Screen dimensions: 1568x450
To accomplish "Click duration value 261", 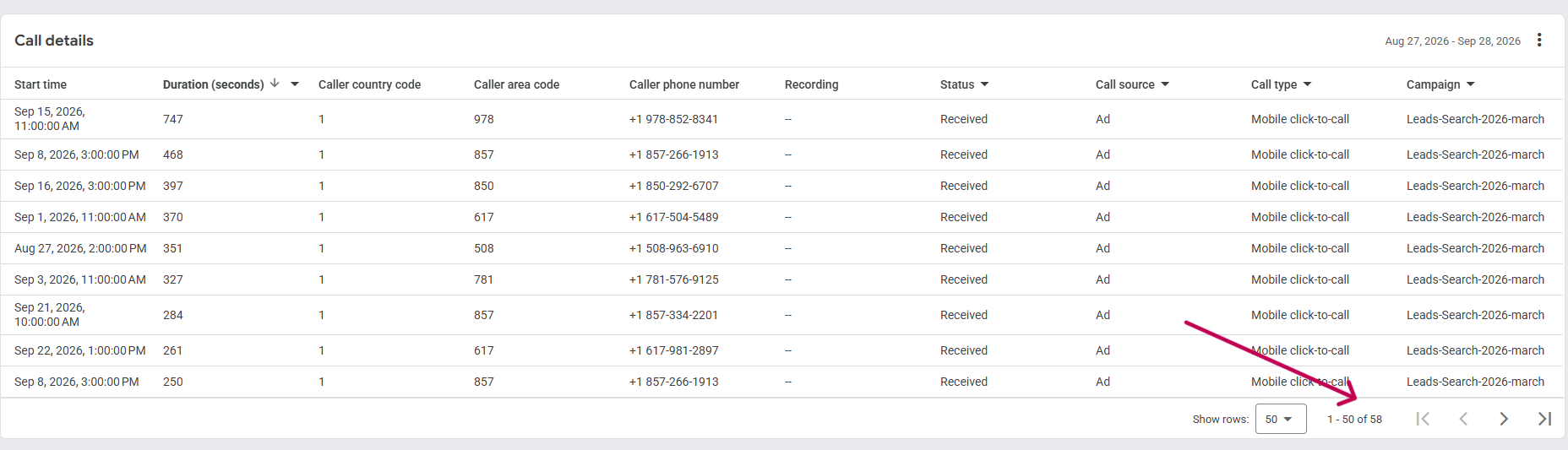I will point(173,350).
